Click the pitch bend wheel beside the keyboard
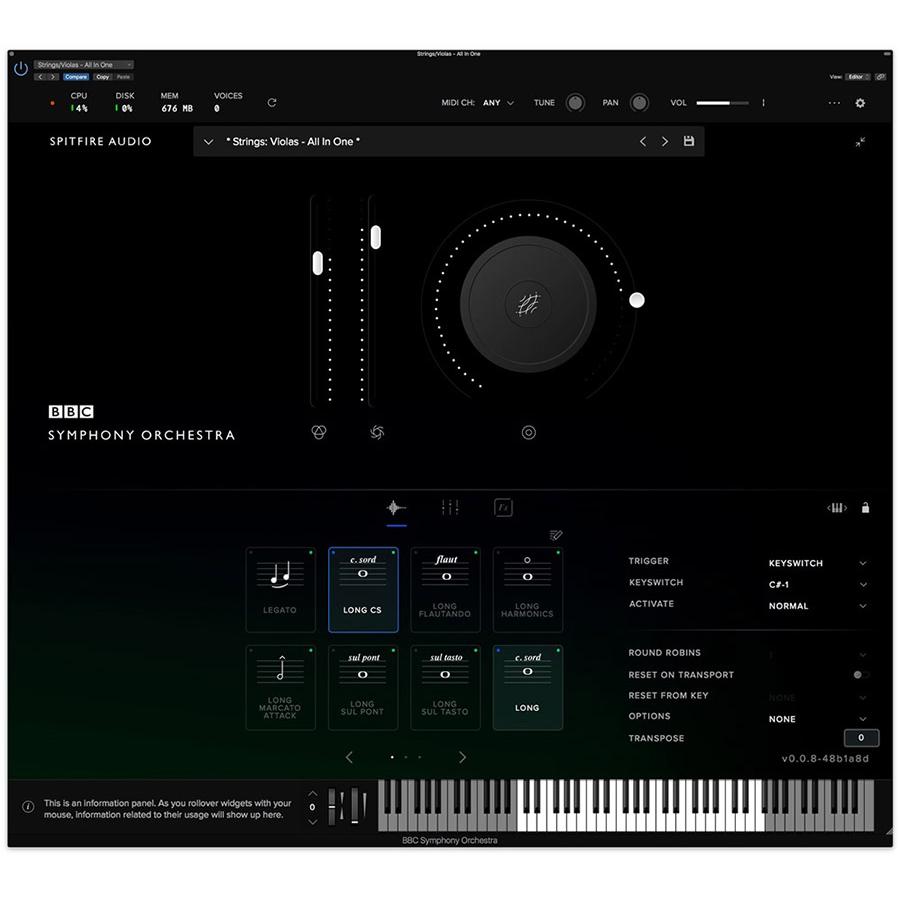The image size is (900, 900). click(x=332, y=806)
